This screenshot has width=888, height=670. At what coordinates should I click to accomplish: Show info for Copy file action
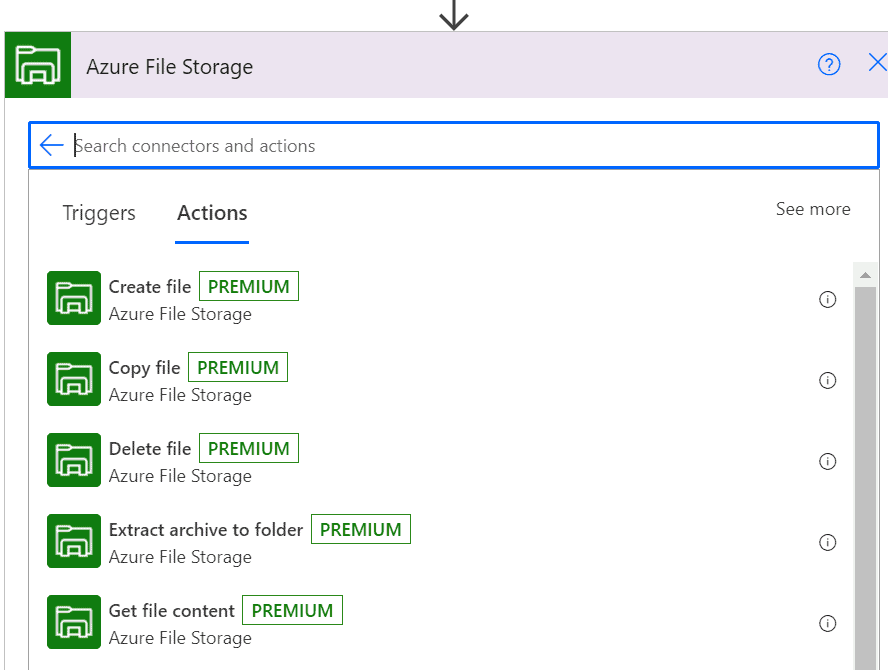pos(827,380)
